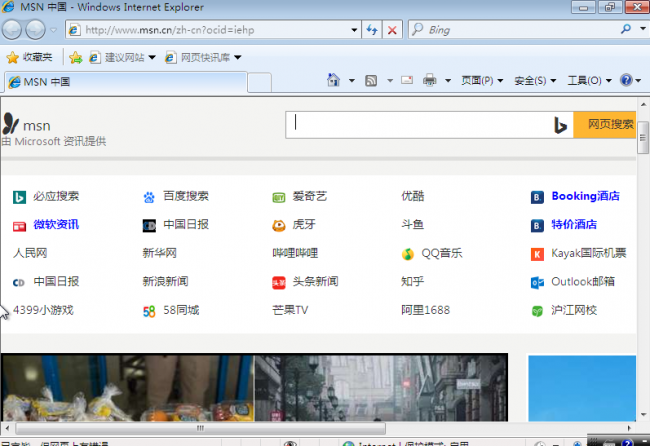Click the 中国日报 dark square icon
650x446 pixels.
(149, 225)
